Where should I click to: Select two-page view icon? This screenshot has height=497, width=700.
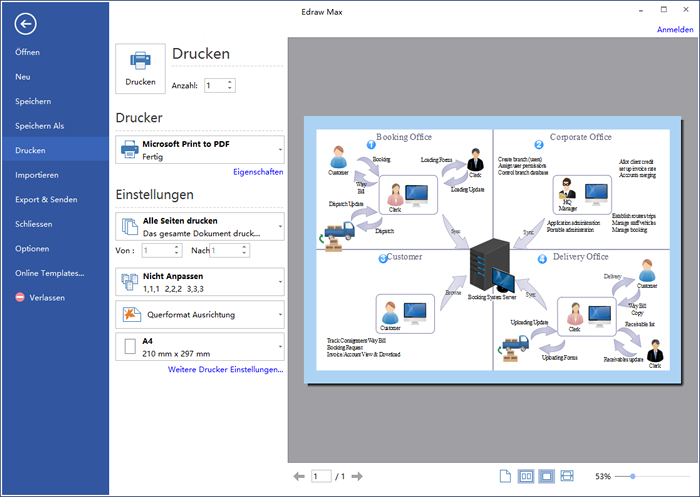pyautogui.click(x=526, y=477)
